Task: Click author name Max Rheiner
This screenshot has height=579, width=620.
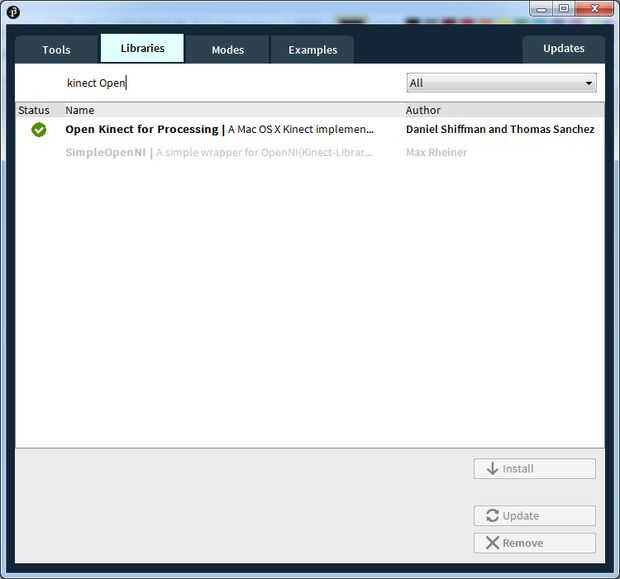Action: [436, 152]
